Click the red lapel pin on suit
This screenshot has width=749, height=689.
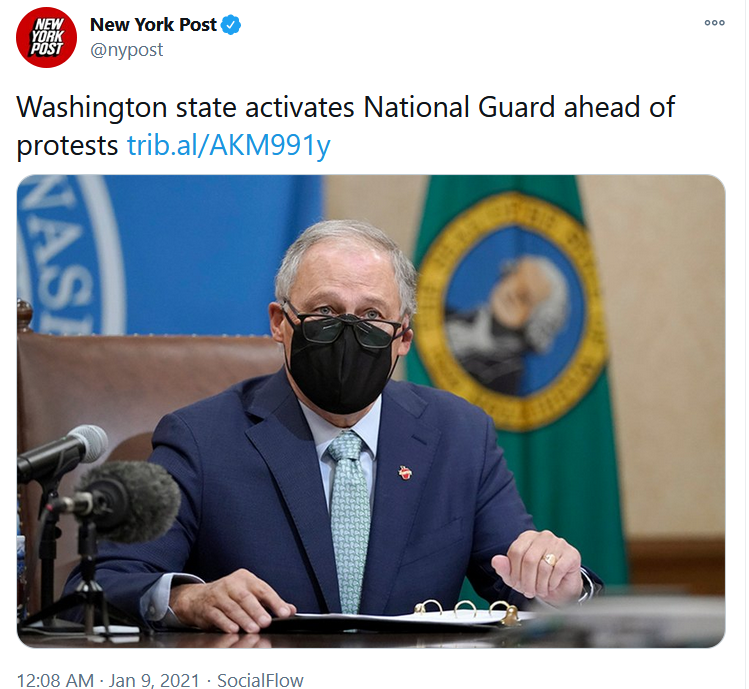[405, 473]
